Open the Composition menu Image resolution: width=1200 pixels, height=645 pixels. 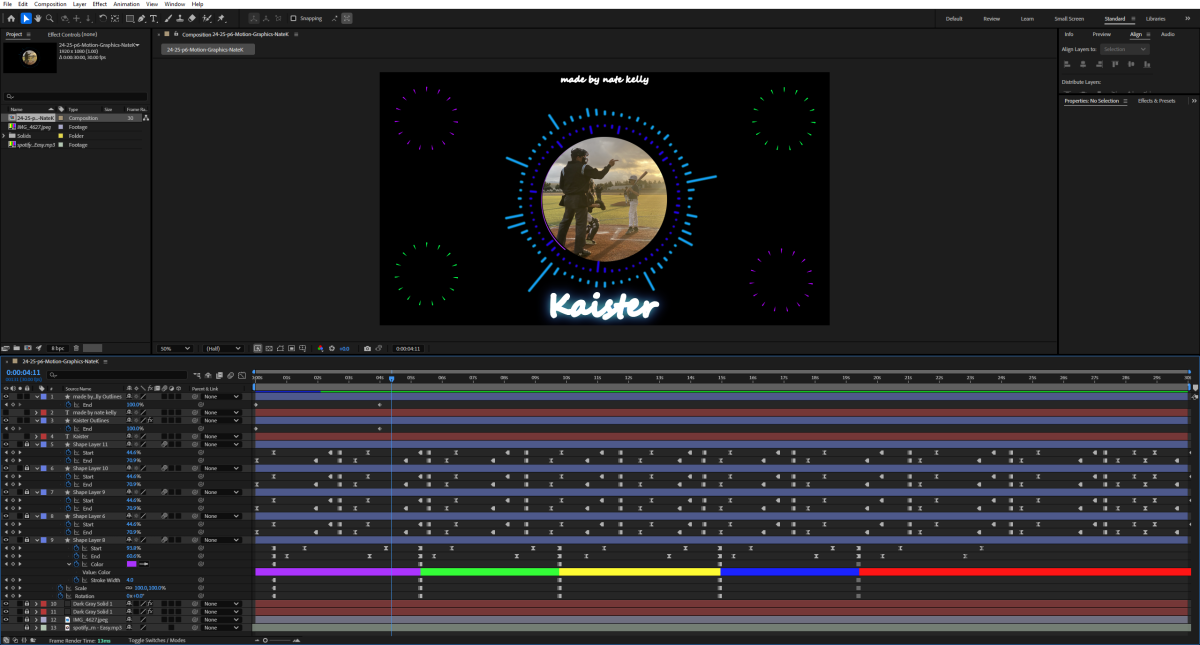coord(50,4)
